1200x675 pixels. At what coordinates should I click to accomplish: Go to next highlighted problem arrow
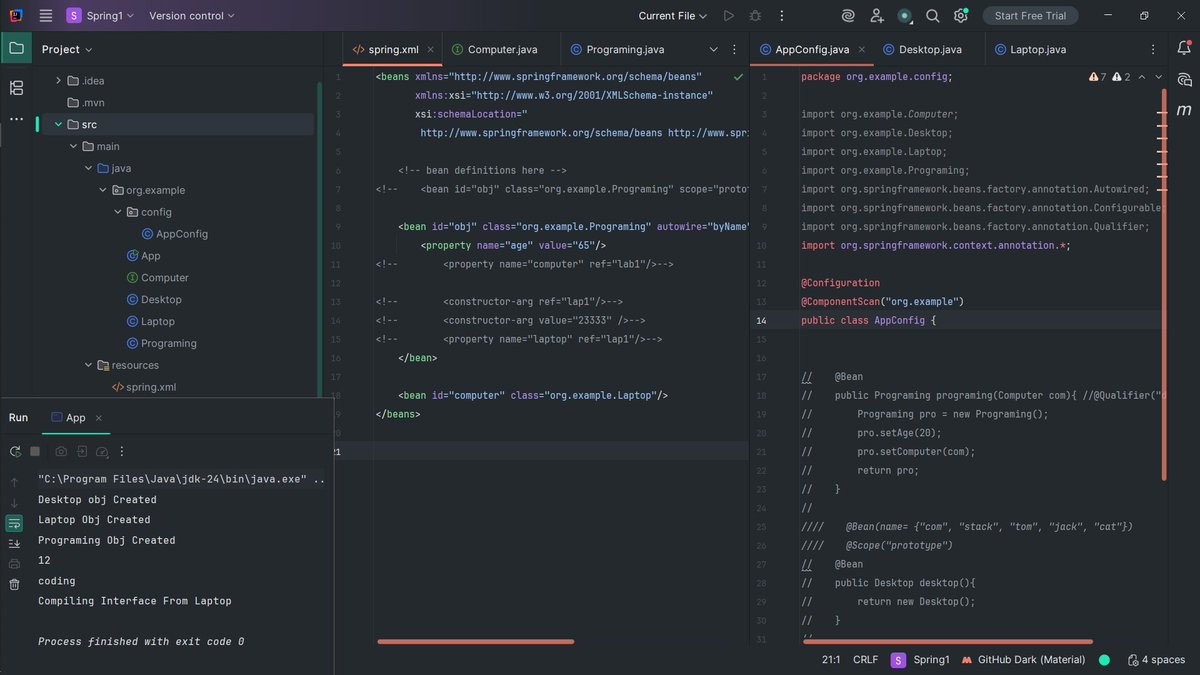1159,77
